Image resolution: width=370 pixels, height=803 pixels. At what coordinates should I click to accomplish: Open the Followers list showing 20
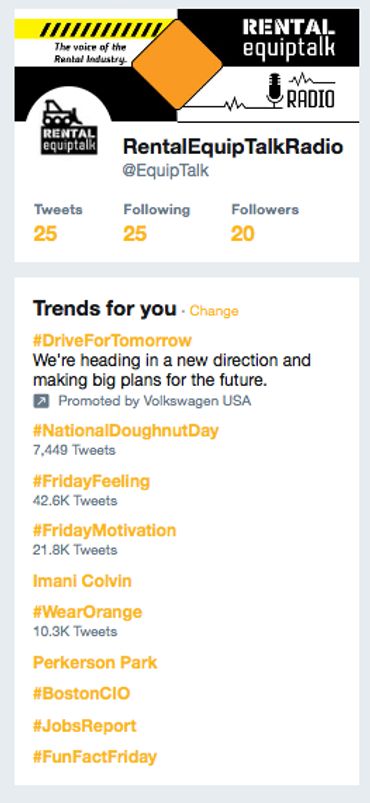click(x=264, y=224)
